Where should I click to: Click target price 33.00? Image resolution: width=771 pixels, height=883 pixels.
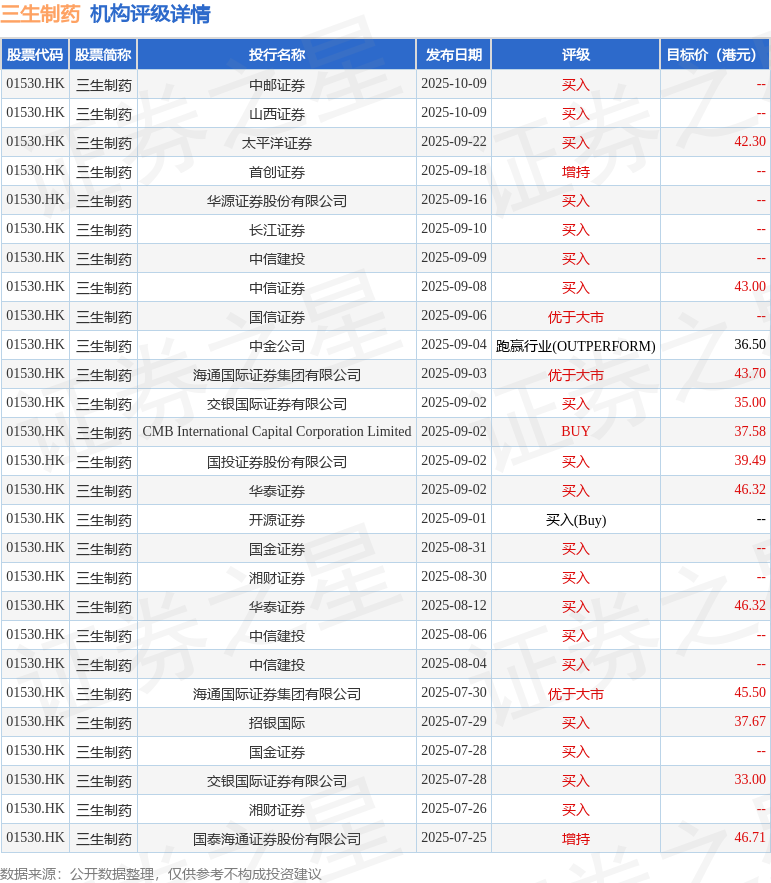750,779
